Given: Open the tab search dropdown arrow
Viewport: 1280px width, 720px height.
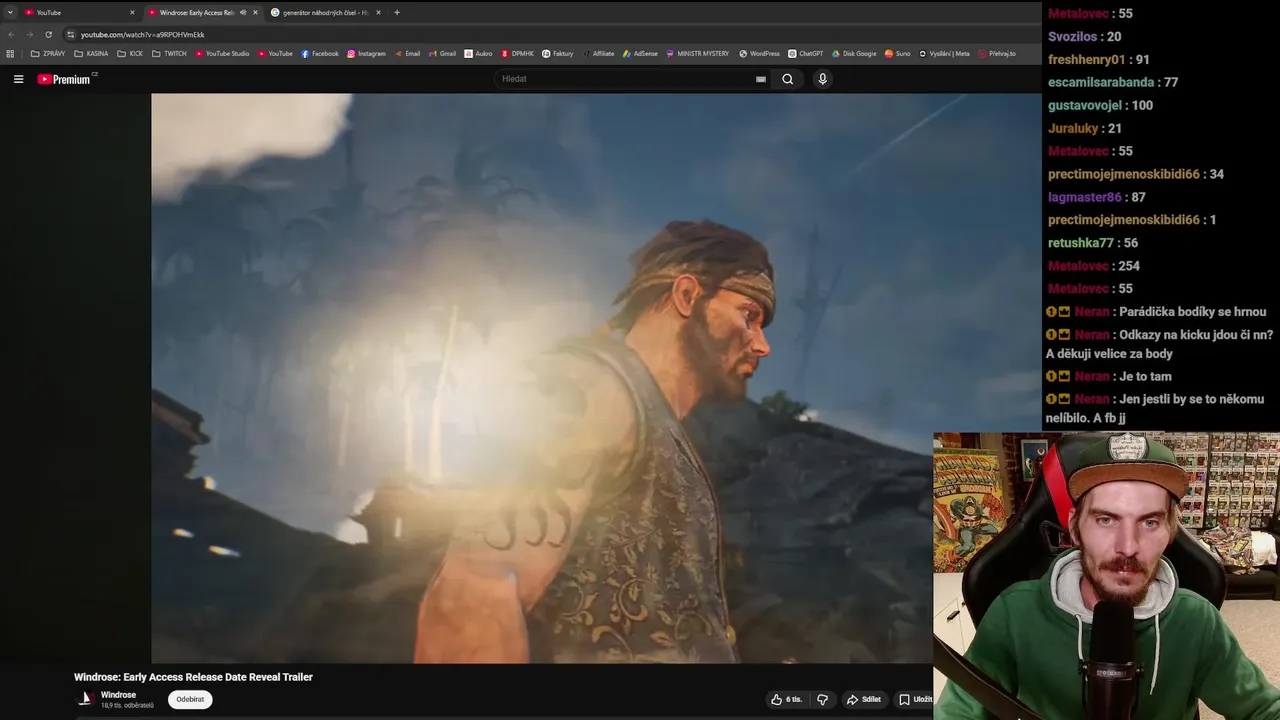Looking at the screenshot, I should [10, 12].
